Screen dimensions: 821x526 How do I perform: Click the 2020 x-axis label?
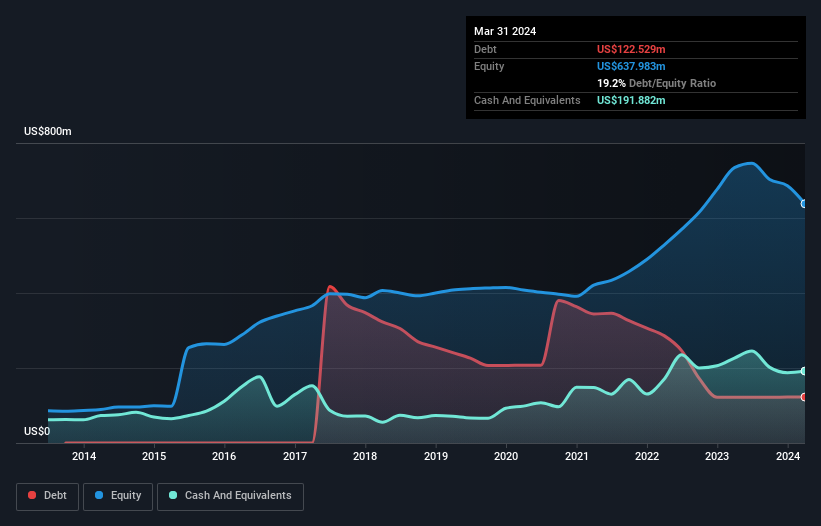click(x=506, y=456)
